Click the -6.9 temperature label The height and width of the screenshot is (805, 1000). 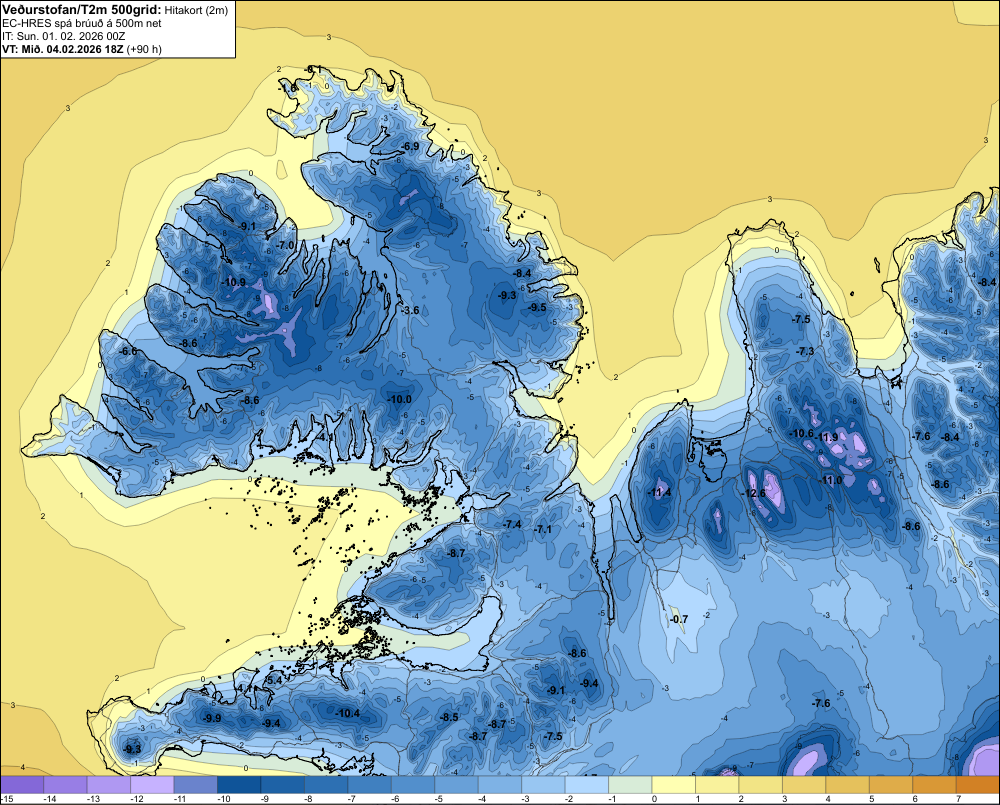click(x=409, y=146)
